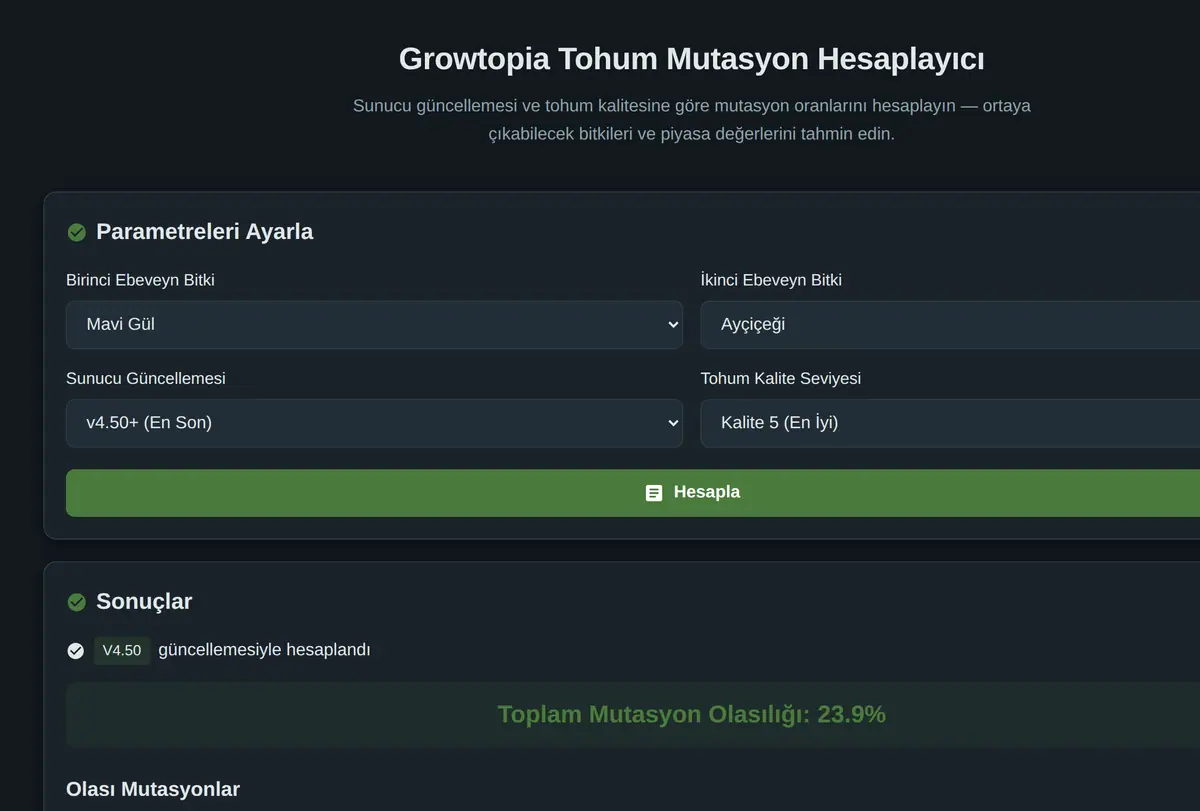Open the Birinci Ebeveyn Bitki dropdown
This screenshot has width=1200, height=811.
[x=374, y=325]
